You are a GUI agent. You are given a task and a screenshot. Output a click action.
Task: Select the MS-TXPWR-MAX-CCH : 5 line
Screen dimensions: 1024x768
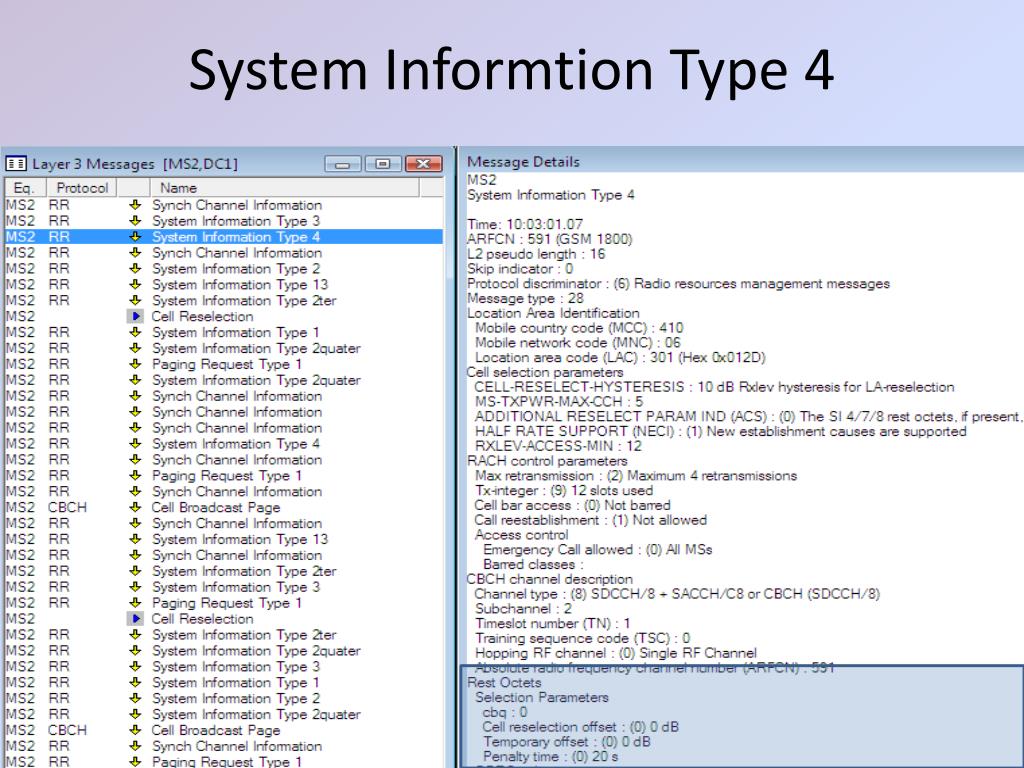pos(559,402)
